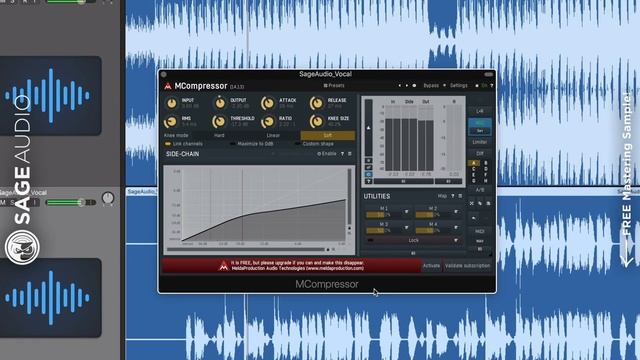Mute the SageAudio_Vocal track
The height and width of the screenshot is (360, 640).
[x=3, y=202]
